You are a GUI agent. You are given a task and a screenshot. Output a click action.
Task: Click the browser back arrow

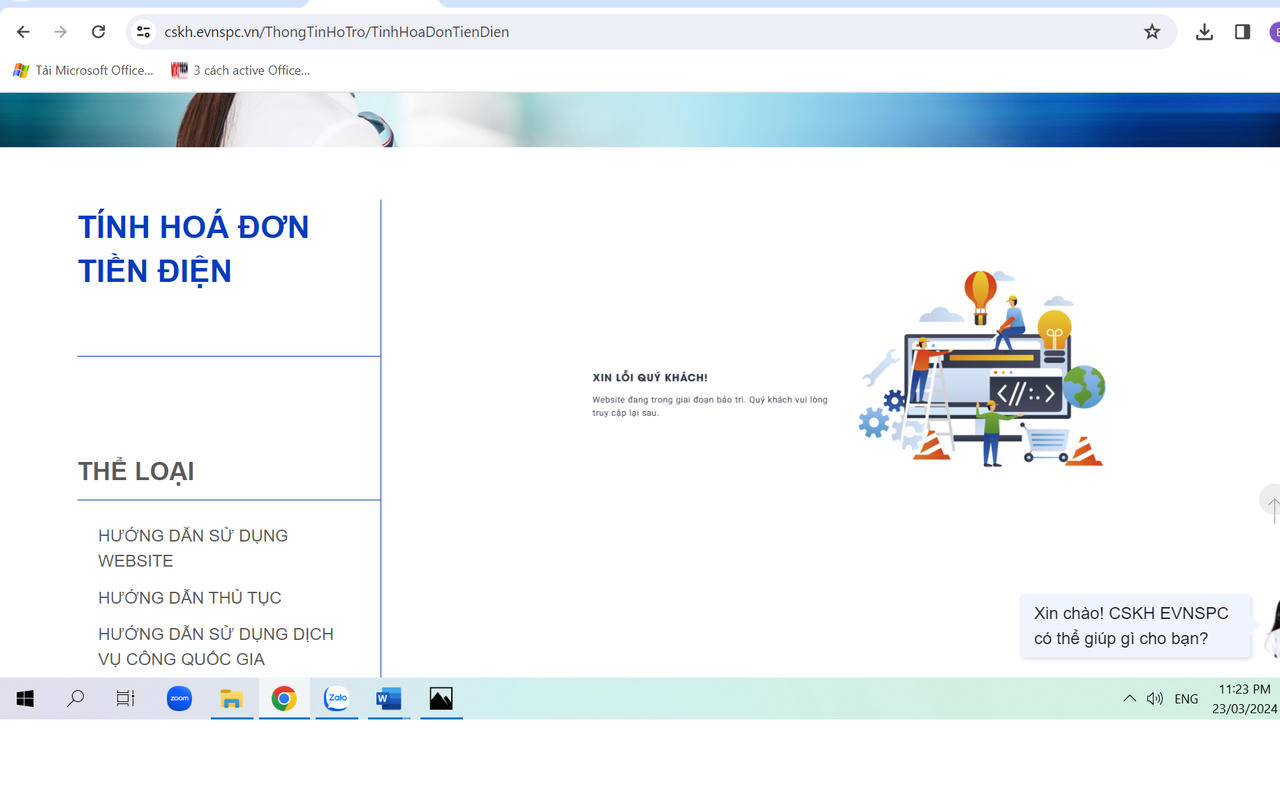point(23,32)
